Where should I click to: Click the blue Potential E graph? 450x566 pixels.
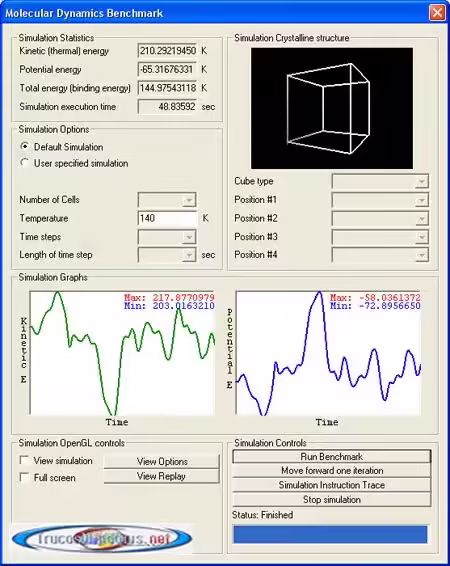click(x=328, y=353)
